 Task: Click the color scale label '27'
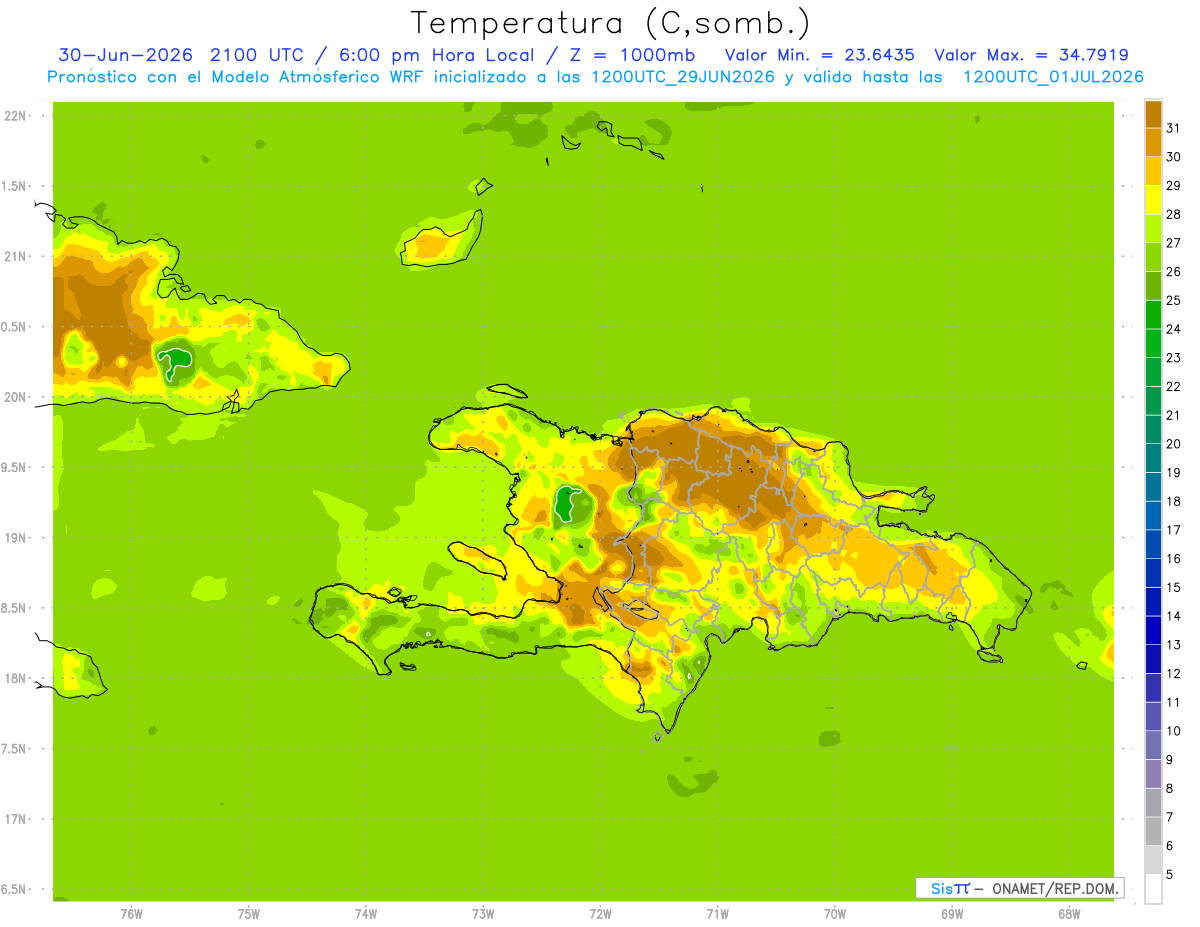tap(1172, 243)
